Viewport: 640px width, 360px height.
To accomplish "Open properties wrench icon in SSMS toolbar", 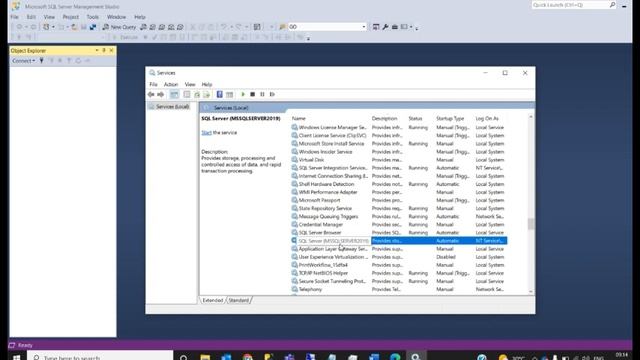I will click(x=385, y=27).
